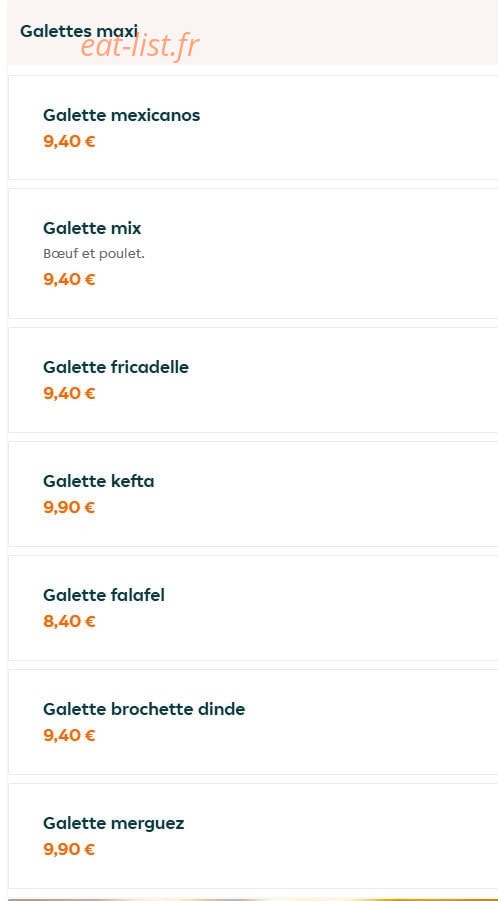The width and height of the screenshot is (498, 901).
Task: Click the 9,90 € price under Galette merguez
Action: click(x=69, y=849)
